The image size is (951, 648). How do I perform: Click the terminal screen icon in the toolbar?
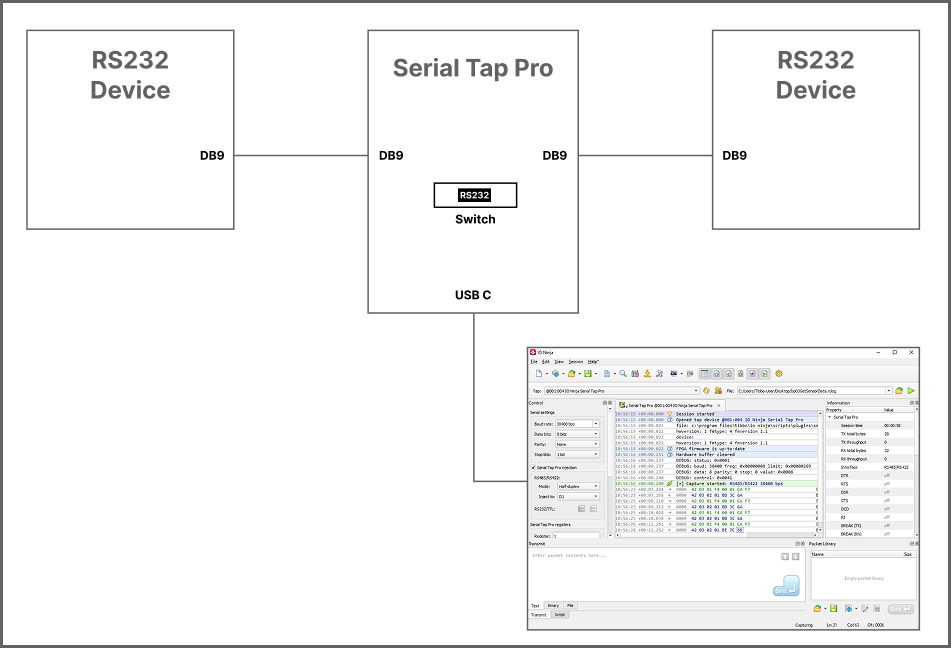tap(673, 374)
